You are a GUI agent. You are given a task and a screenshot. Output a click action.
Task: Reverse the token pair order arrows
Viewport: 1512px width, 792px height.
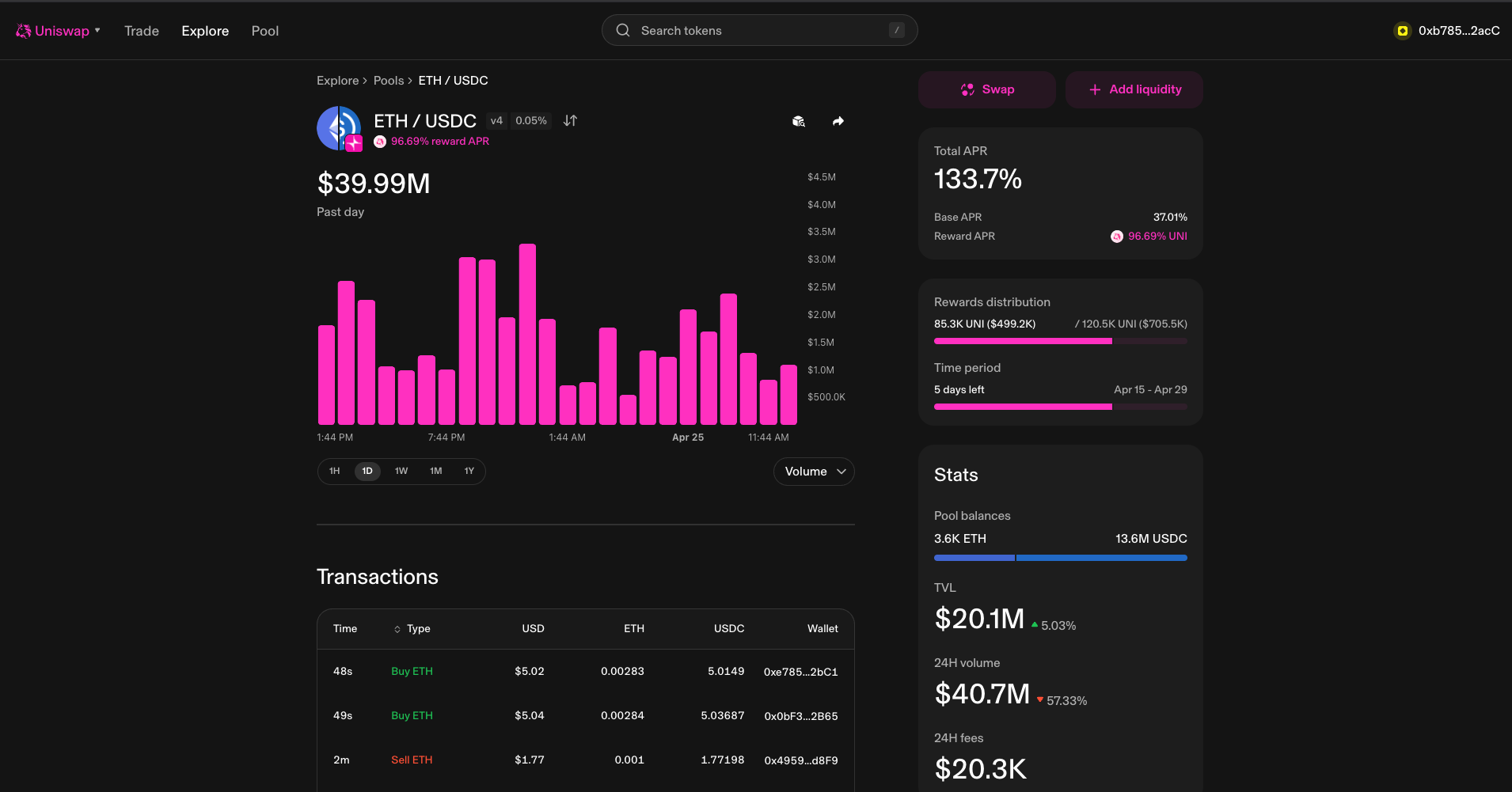point(570,121)
